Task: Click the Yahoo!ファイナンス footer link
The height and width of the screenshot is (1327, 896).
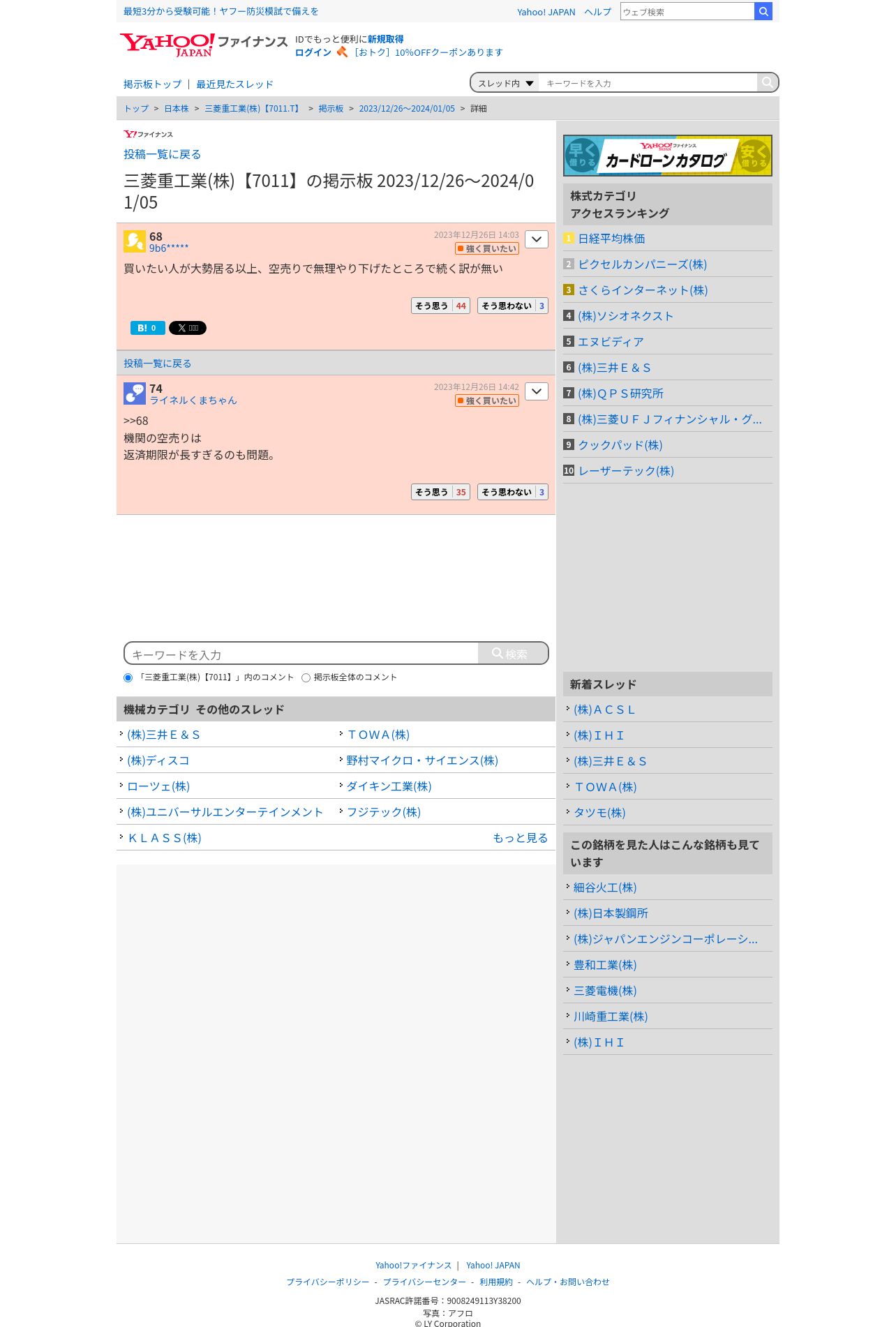Action: pyautogui.click(x=413, y=1266)
